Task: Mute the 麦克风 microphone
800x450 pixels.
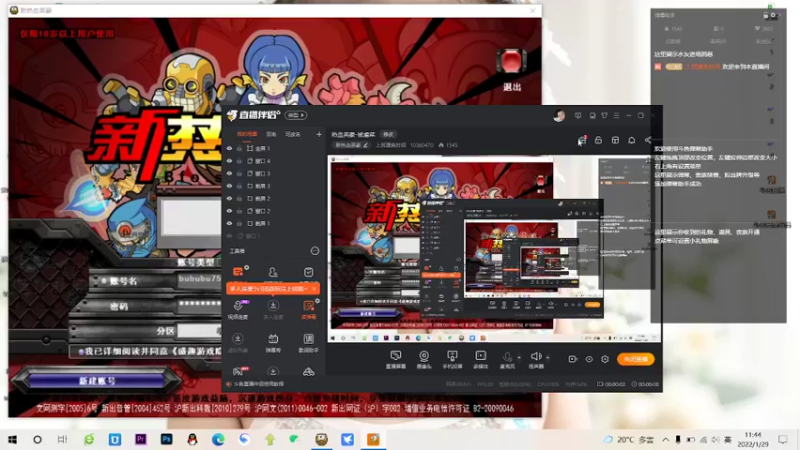Action: (507, 359)
